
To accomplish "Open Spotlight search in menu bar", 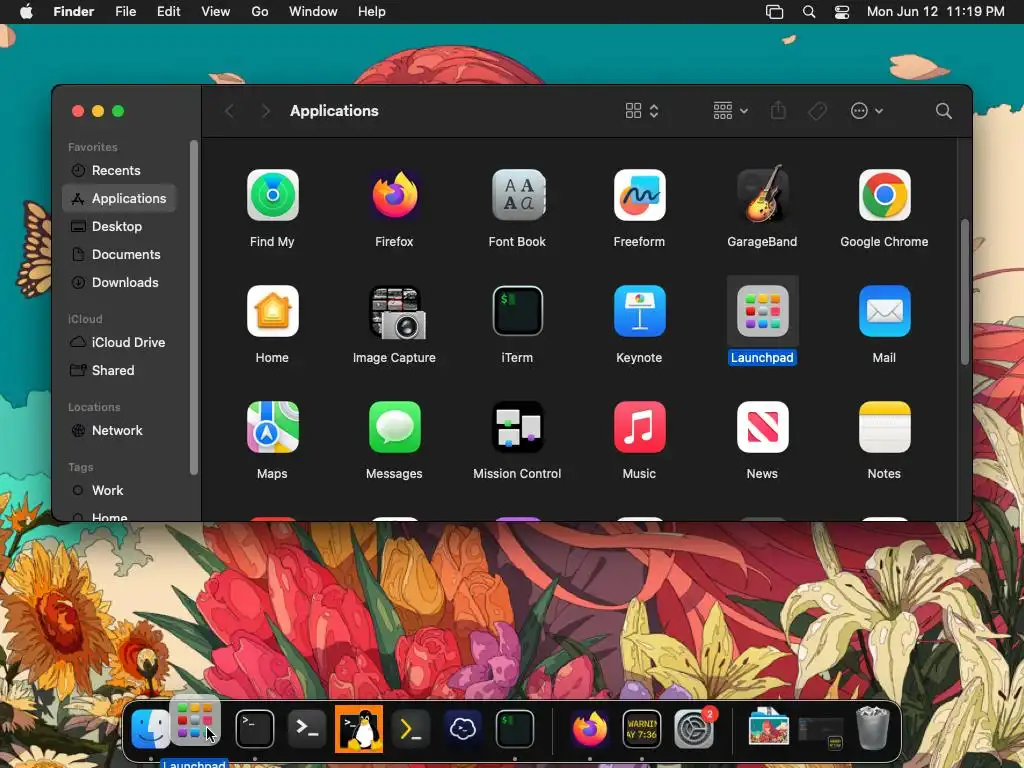I will (808, 12).
